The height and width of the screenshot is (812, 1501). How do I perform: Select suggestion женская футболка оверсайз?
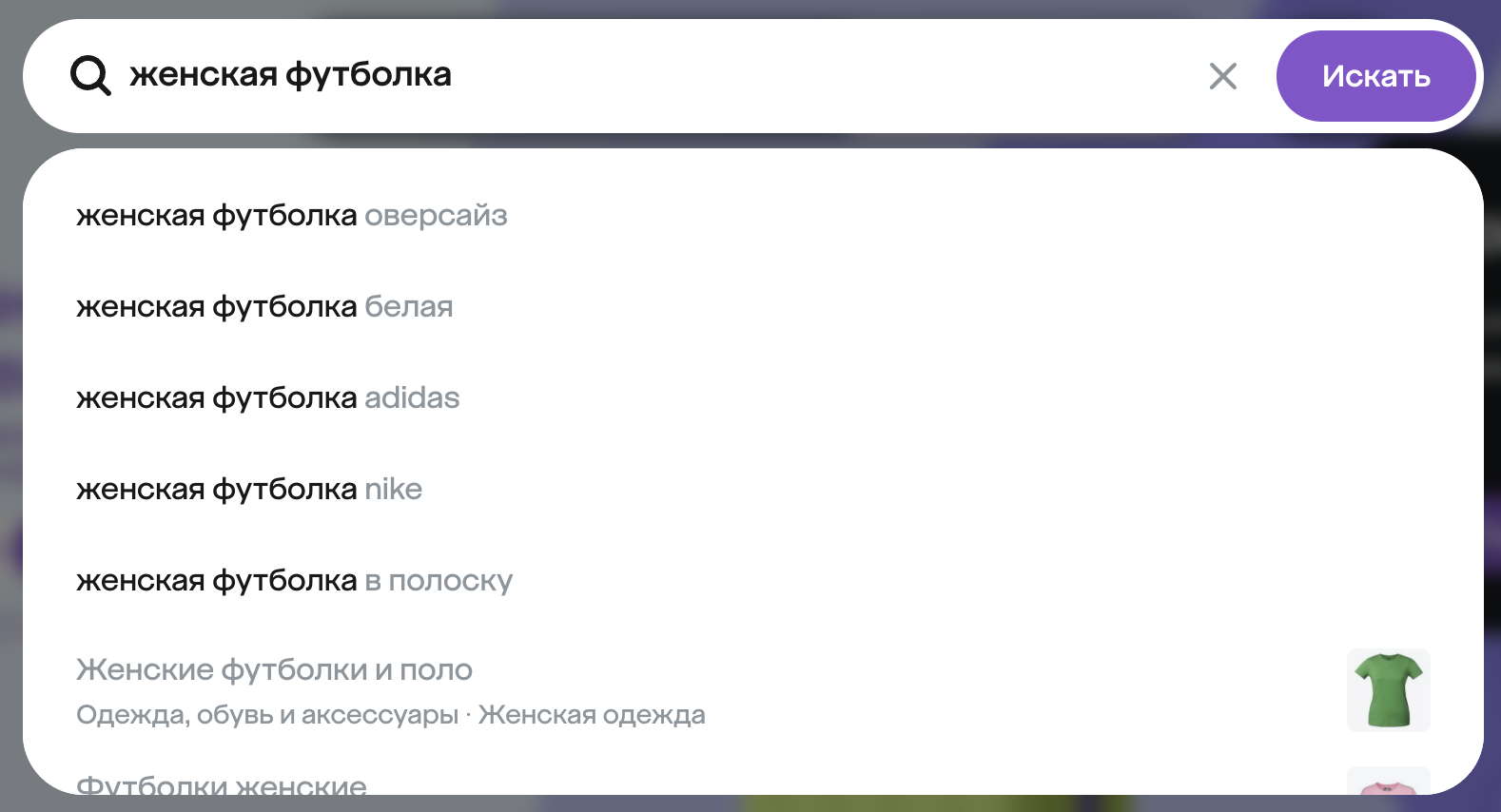[x=751, y=216]
